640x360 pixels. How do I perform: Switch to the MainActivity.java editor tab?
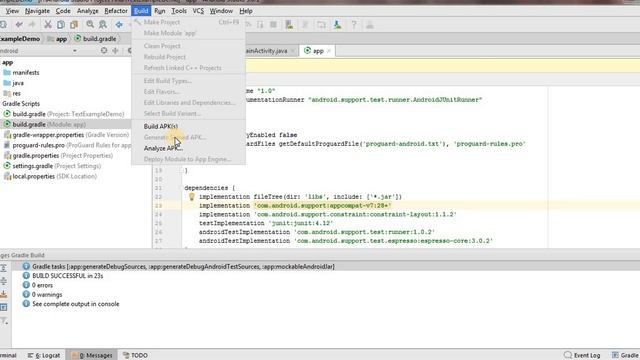266,51
